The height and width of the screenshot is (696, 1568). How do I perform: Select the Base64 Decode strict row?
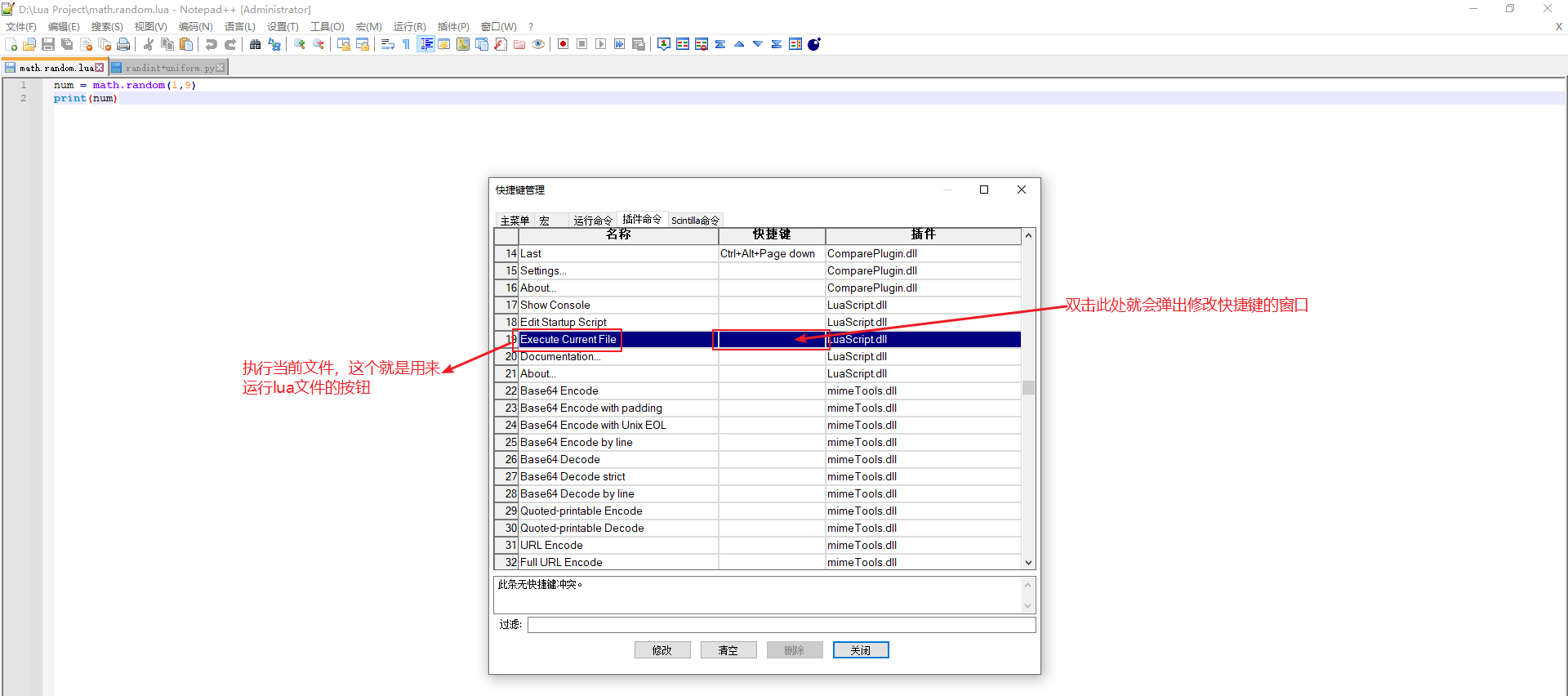pos(758,476)
